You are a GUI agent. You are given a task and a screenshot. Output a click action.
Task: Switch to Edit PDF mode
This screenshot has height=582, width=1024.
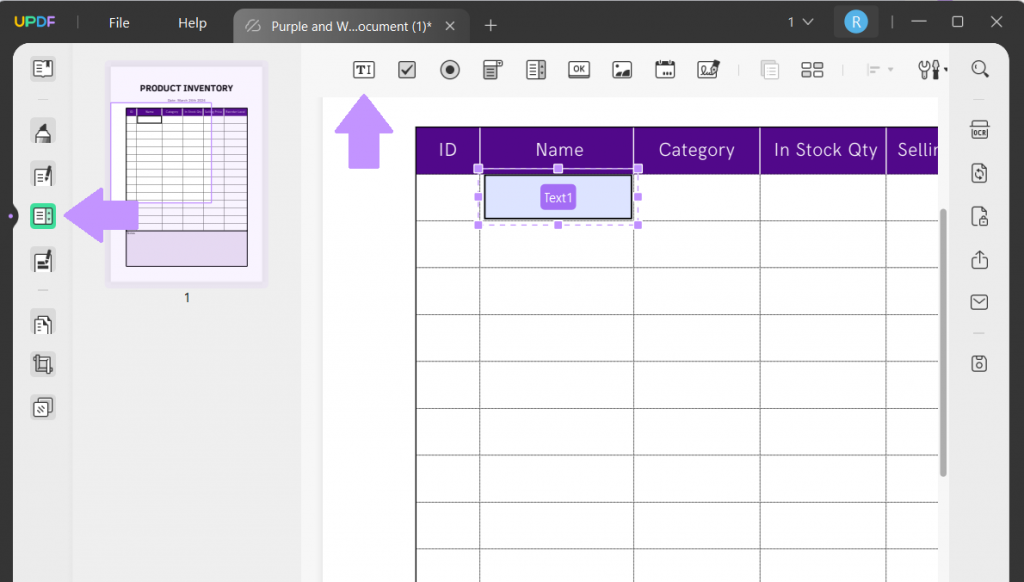pos(42,175)
